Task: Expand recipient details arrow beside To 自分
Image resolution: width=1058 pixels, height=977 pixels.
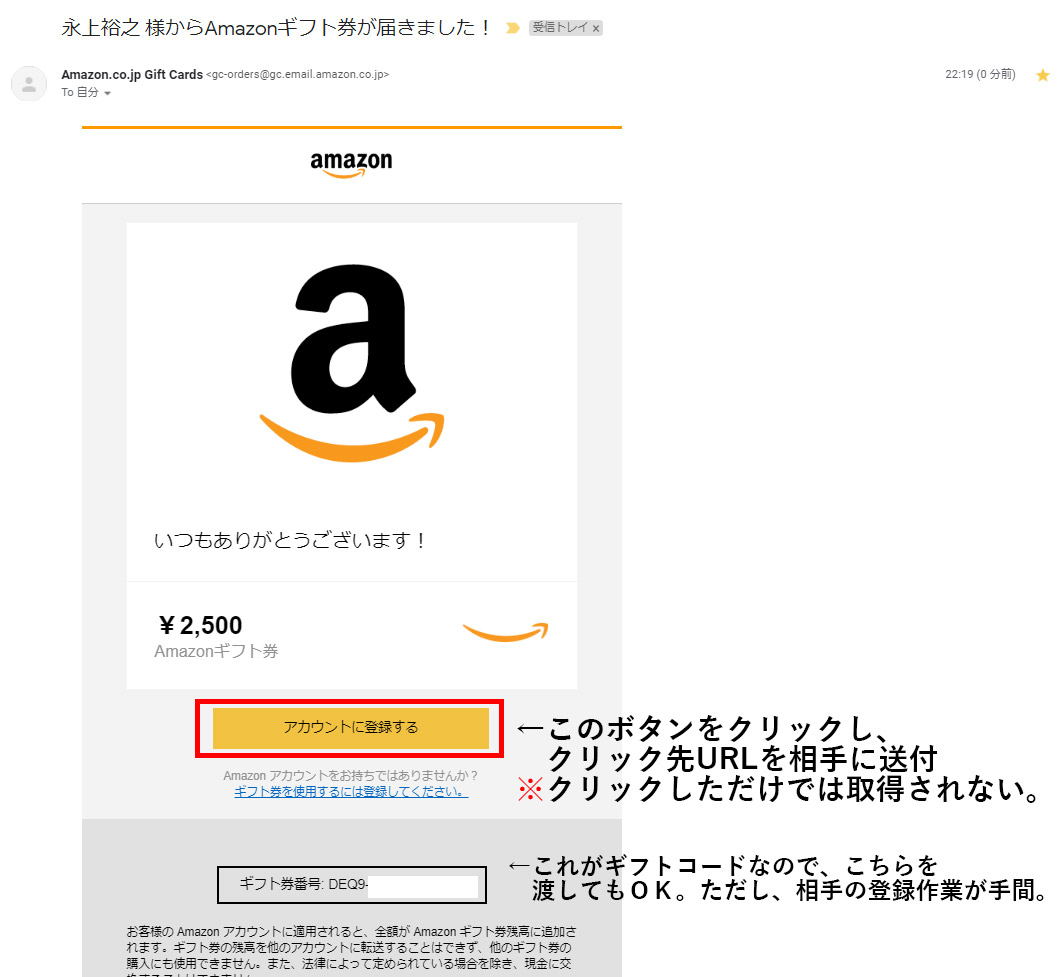Action: (107, 93)
